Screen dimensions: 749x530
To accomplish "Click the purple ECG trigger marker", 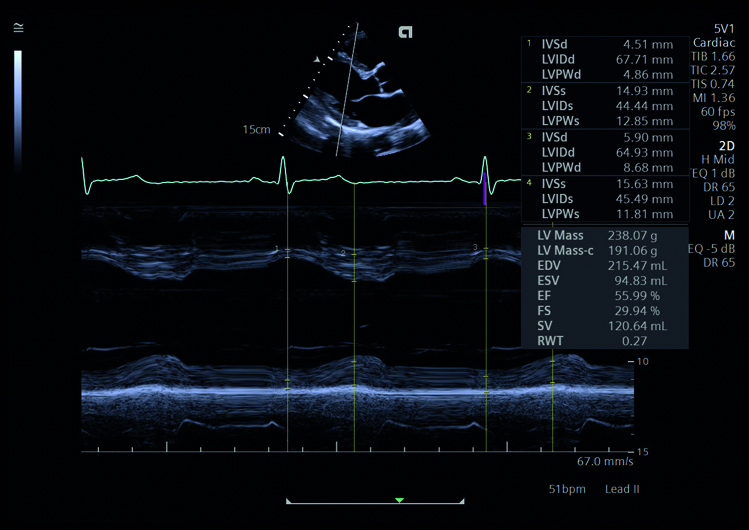I will [x=485, y=190].
